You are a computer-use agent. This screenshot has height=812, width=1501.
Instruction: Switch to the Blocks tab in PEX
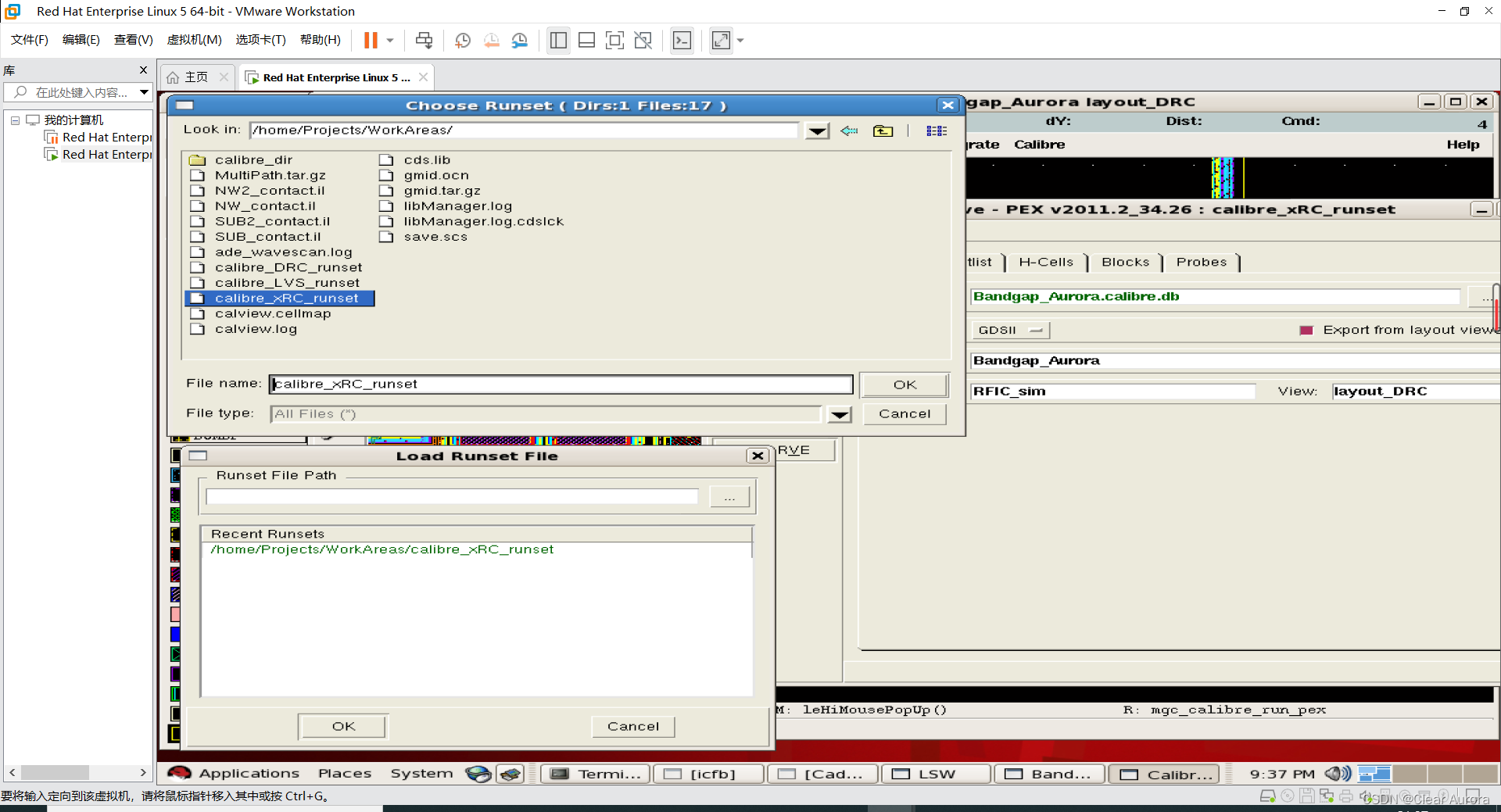click(x=1126, y=262)
